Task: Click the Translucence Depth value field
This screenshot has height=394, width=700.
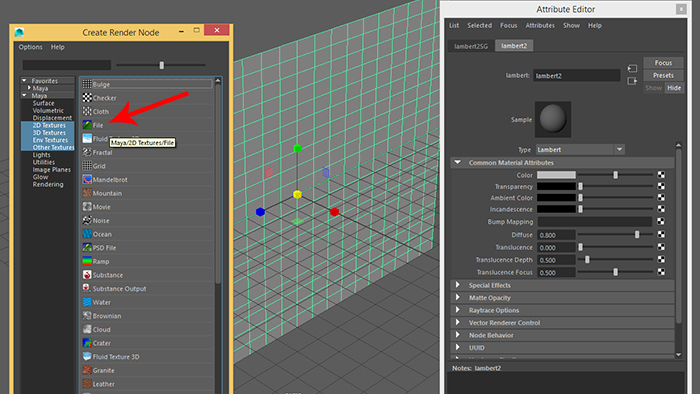Action: pos(556,260)
